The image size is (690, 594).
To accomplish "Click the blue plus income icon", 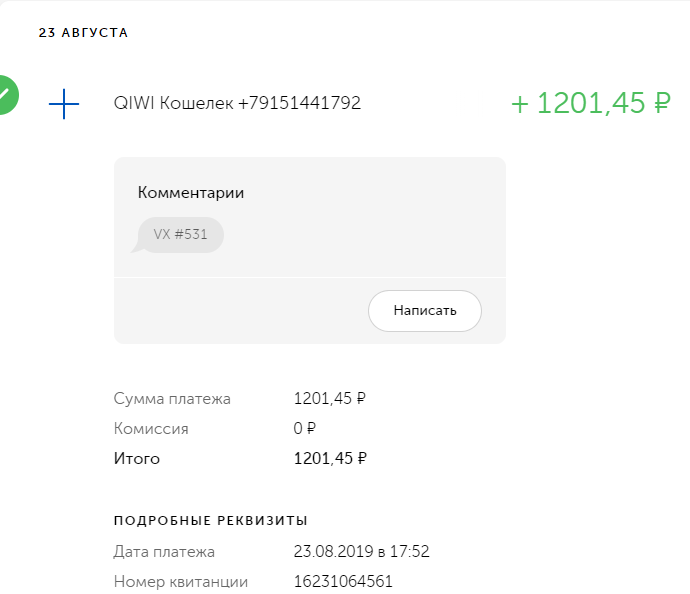I will pos(64,103).
